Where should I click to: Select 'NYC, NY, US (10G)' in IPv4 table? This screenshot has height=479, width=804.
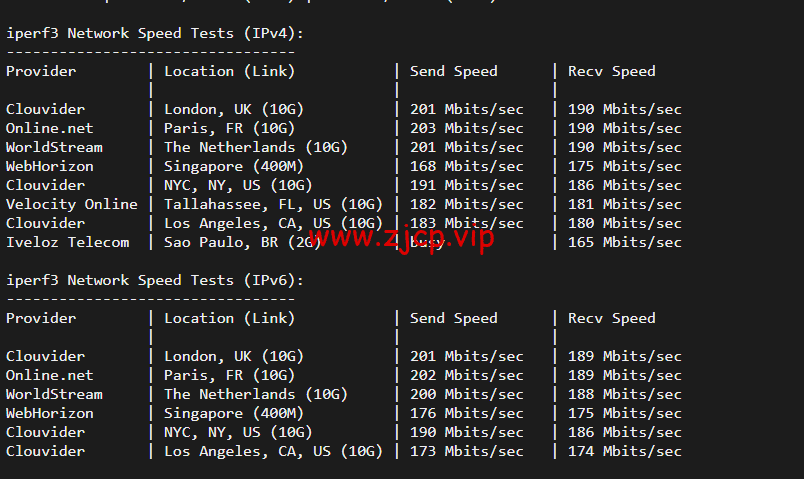click(238, 185)
